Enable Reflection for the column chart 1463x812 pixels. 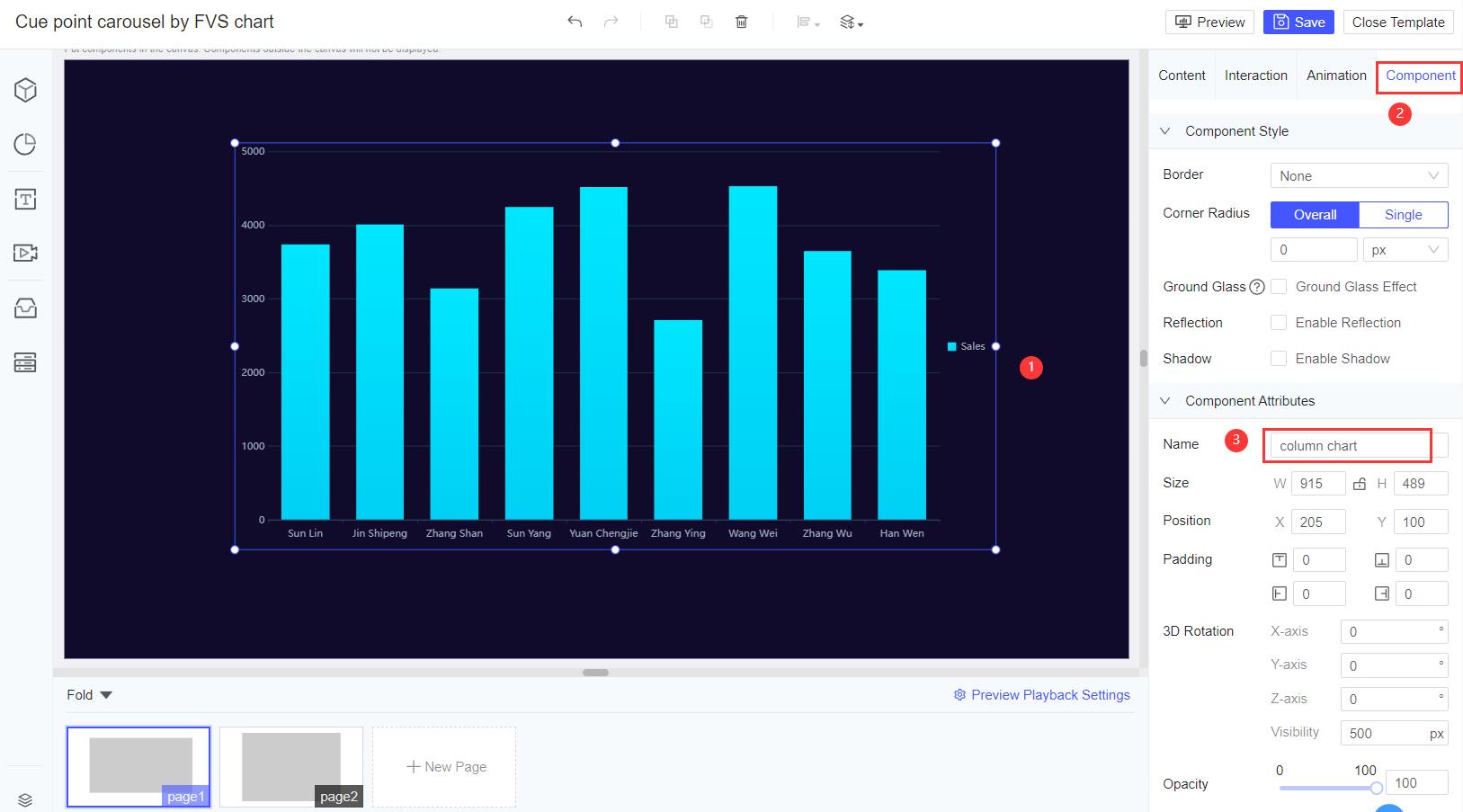tap(1279, 322)
